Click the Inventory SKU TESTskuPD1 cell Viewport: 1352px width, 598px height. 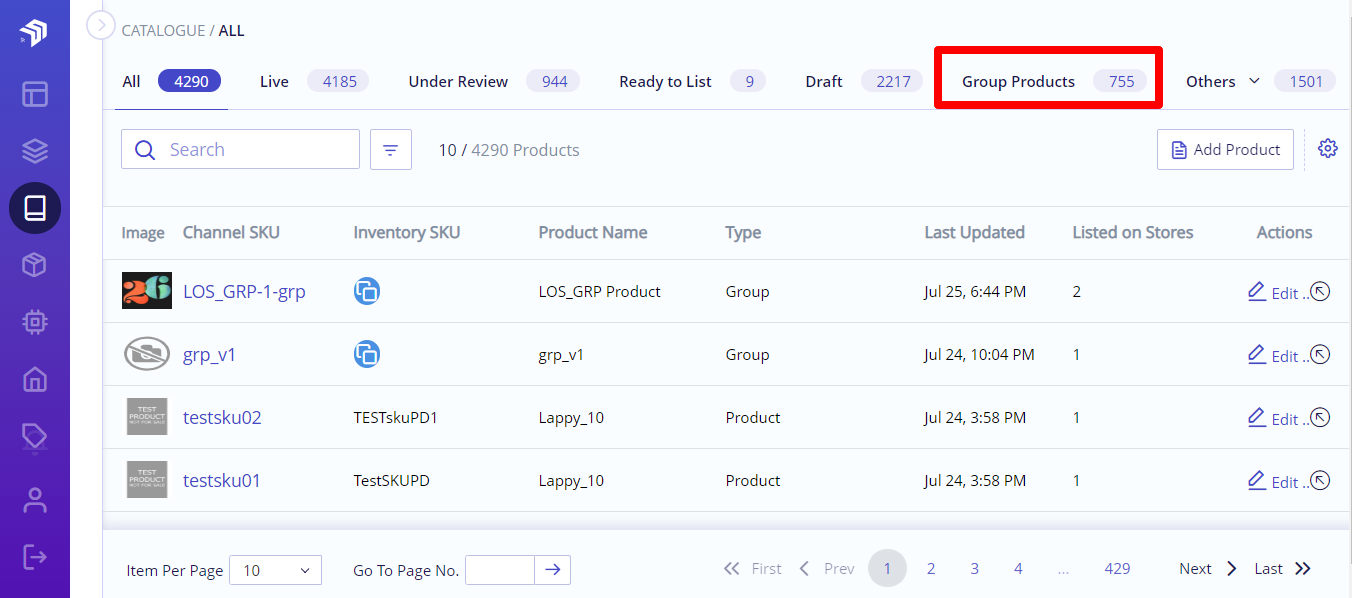pos(396,418)
